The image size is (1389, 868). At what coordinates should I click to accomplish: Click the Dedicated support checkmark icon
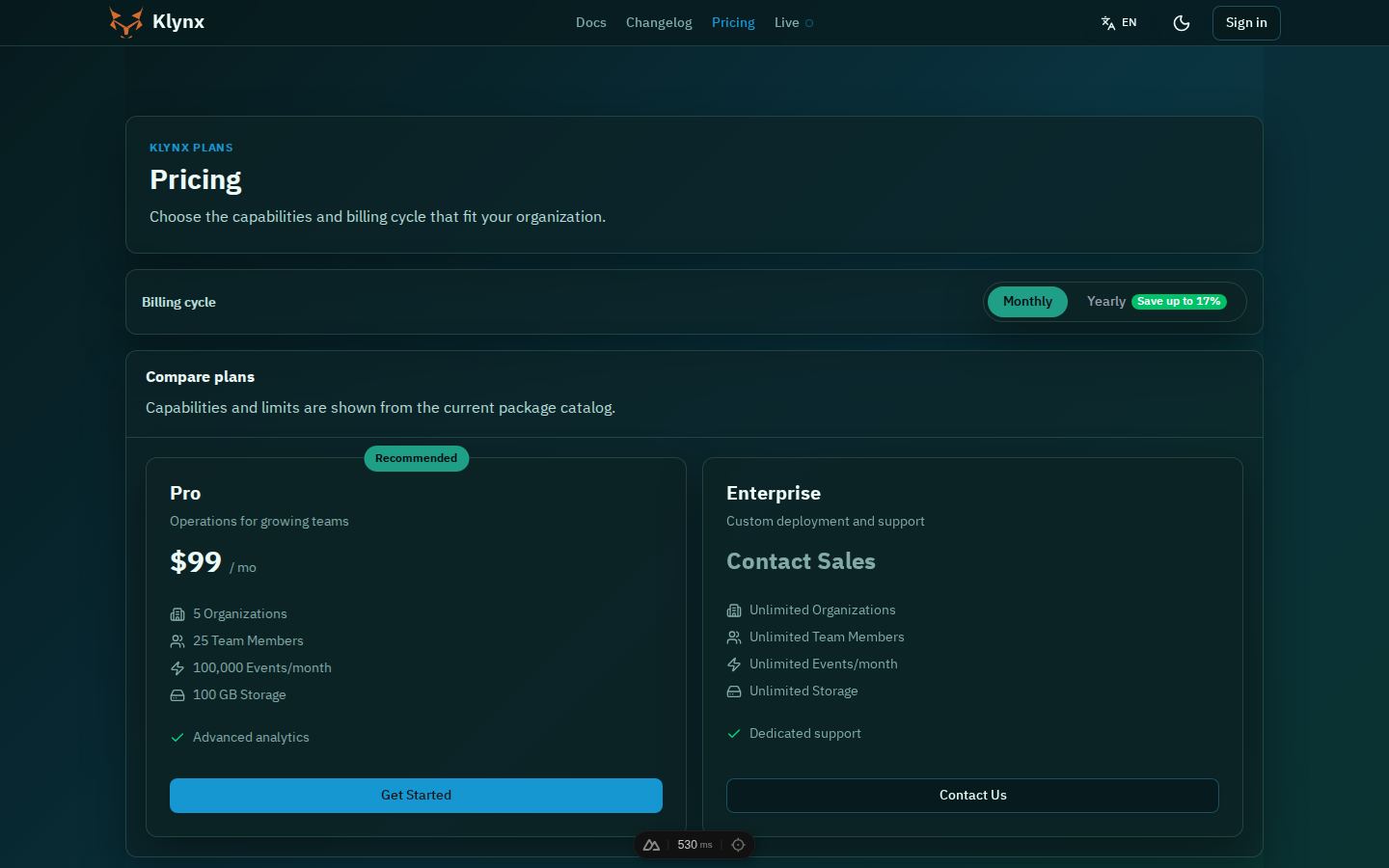coord(734,734)
